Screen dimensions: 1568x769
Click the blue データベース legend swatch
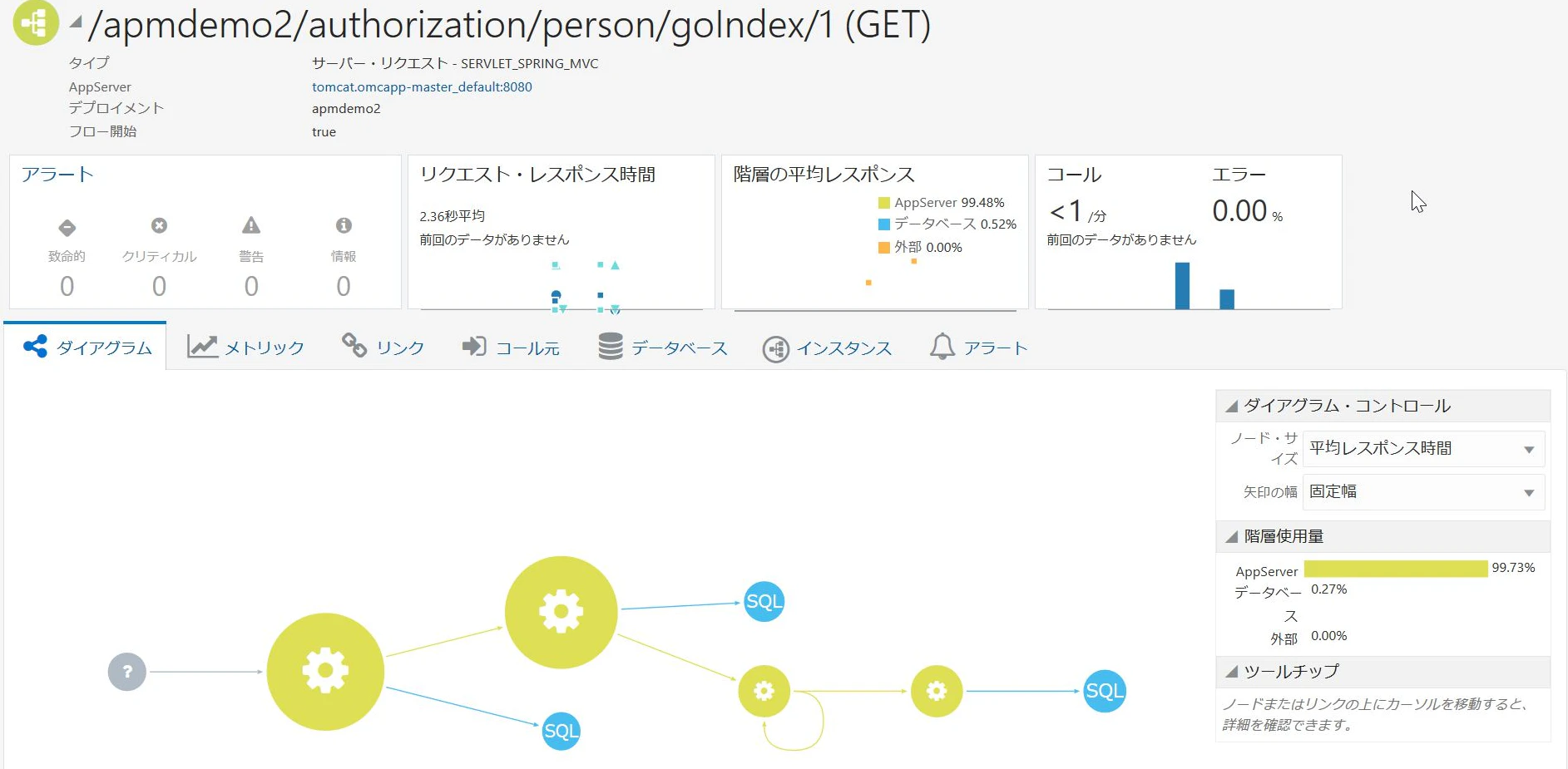pyautogui.click(x=884, y=224)
